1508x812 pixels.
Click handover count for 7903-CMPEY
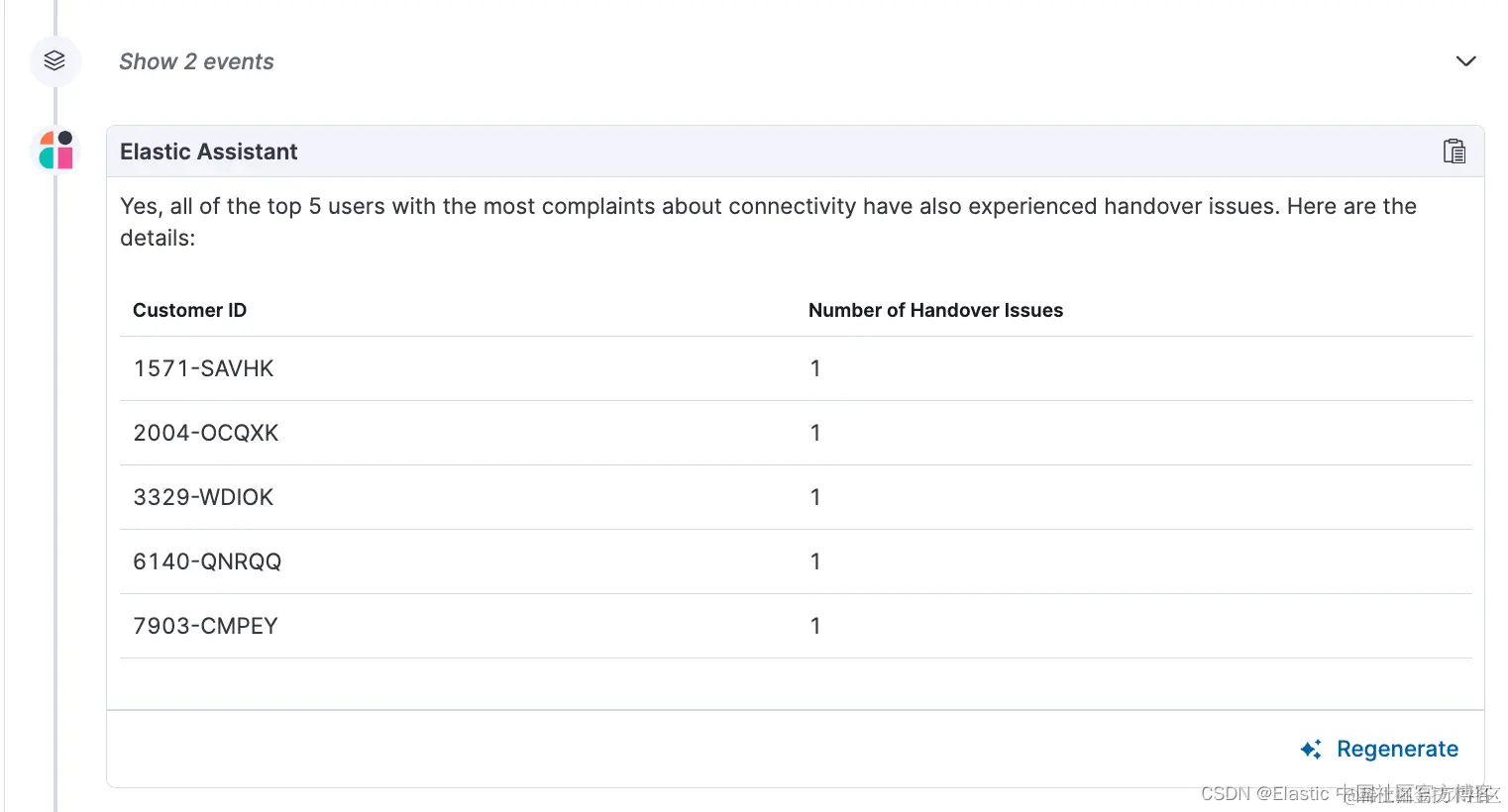814,626
